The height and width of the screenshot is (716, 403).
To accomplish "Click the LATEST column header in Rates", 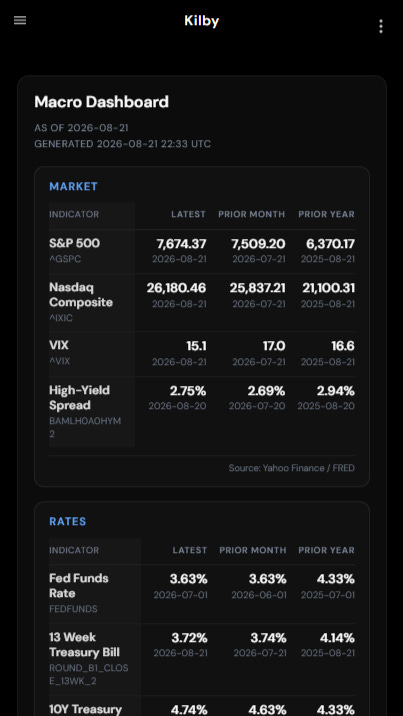I will pyautogui.click(x=190, y=550).
